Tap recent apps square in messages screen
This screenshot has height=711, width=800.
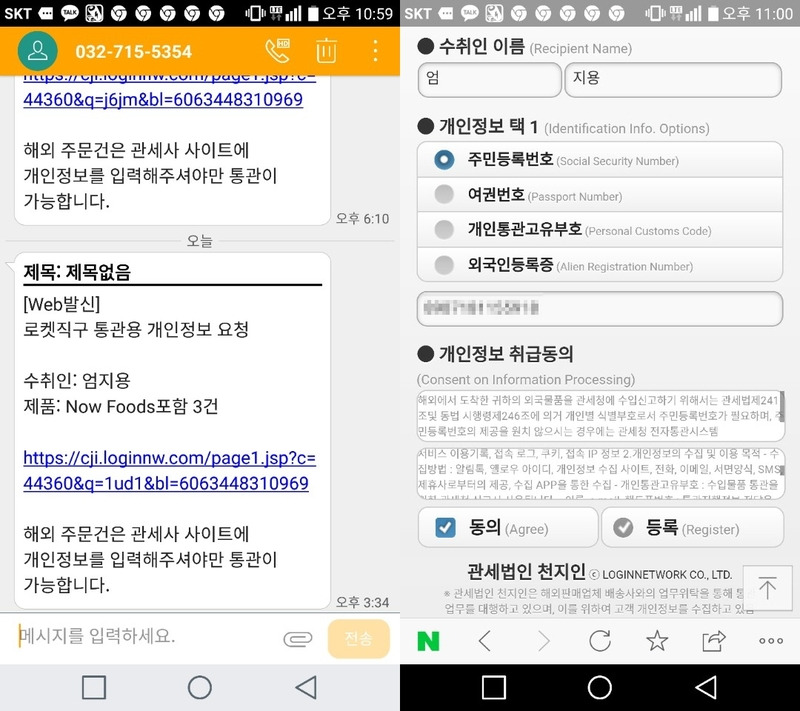coord(94,687)
